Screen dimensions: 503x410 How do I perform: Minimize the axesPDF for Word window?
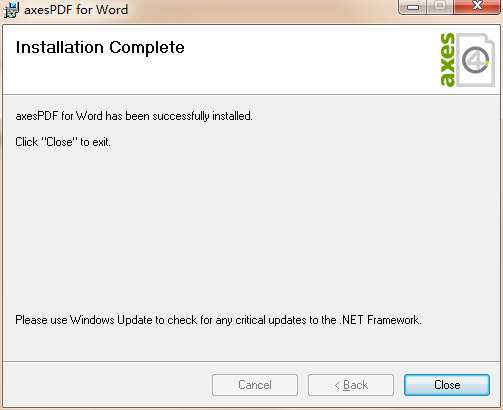click(x=413, y=7)
